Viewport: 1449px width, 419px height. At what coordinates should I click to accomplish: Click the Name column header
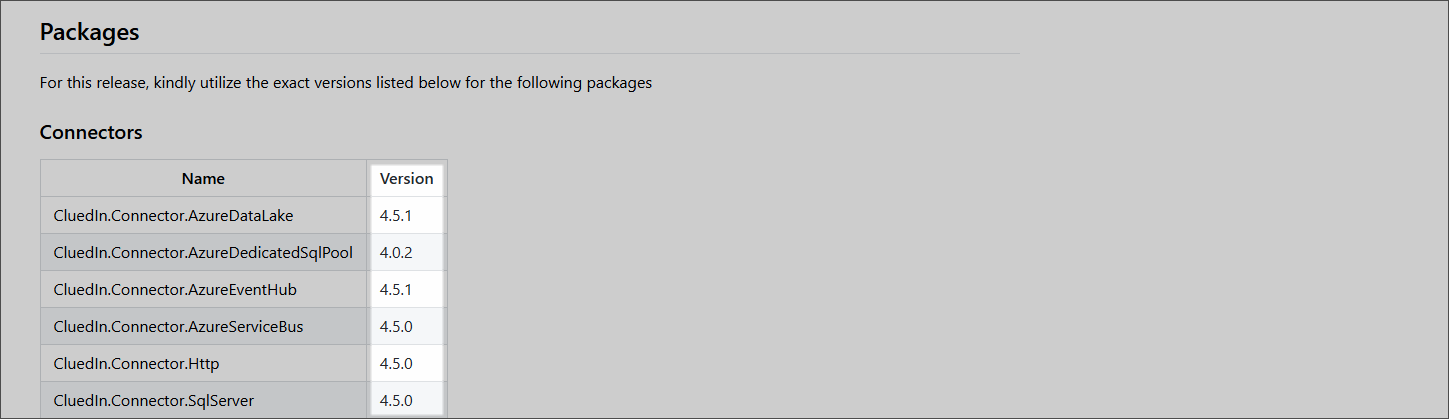203,179
